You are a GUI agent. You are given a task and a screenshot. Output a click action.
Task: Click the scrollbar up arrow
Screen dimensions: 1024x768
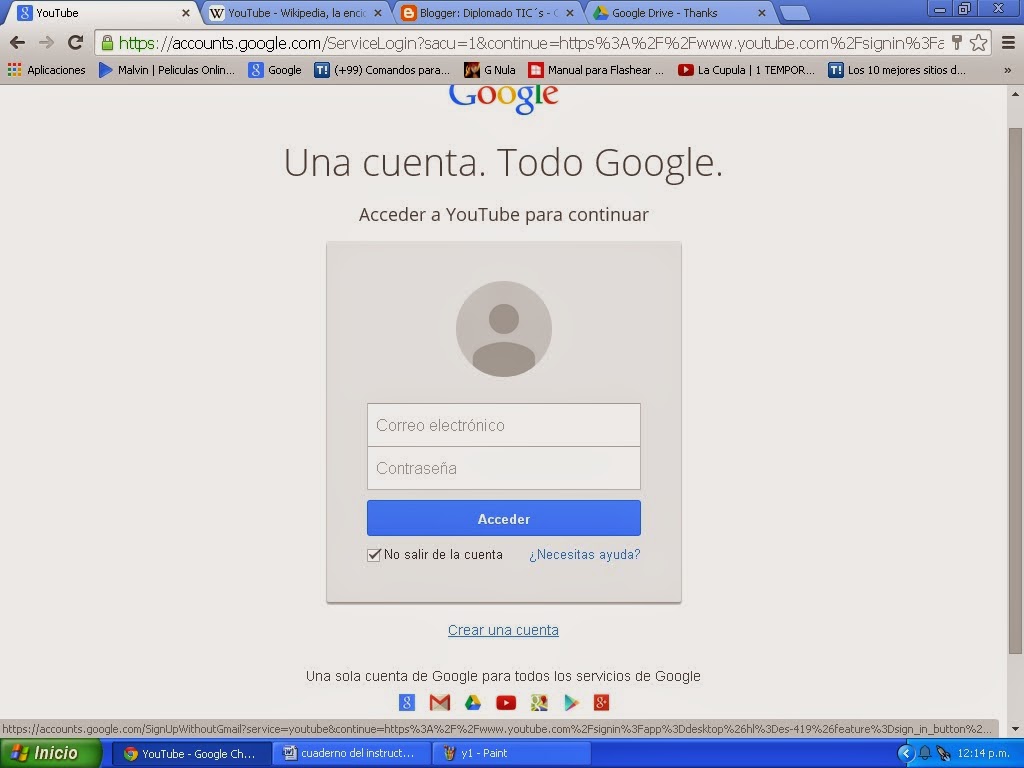1015,94
